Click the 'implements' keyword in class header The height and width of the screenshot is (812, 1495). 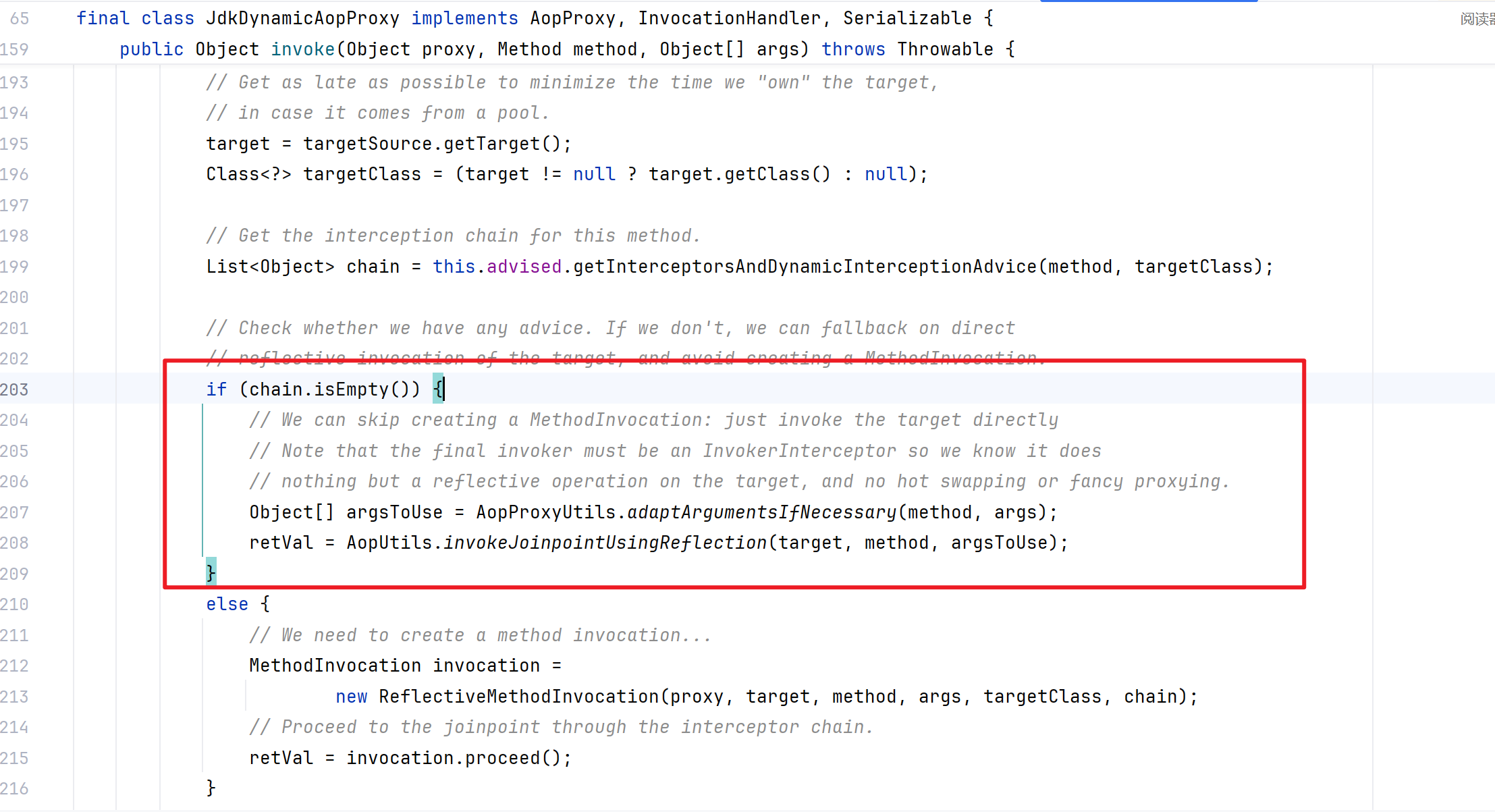(x=464, y=18)
